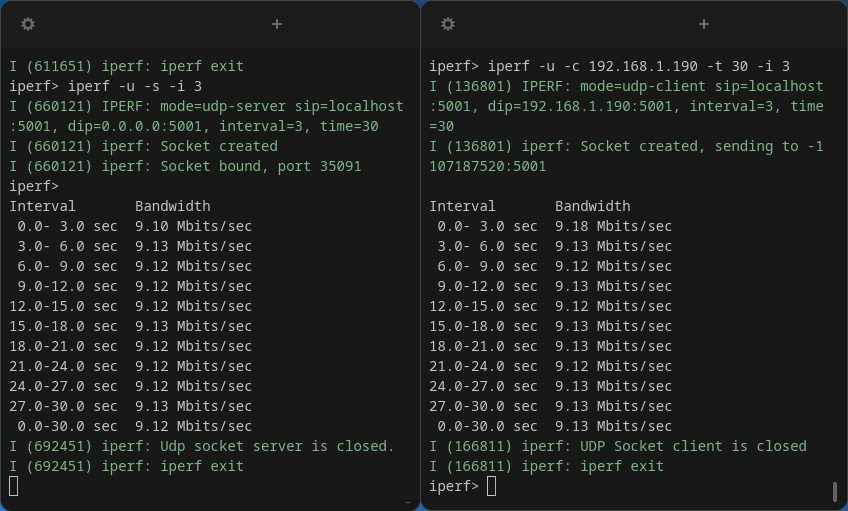Click the 'mode=udp-server' IPERF log line
This screenshot has height=511, width=848.
click(x=206, y=106)
